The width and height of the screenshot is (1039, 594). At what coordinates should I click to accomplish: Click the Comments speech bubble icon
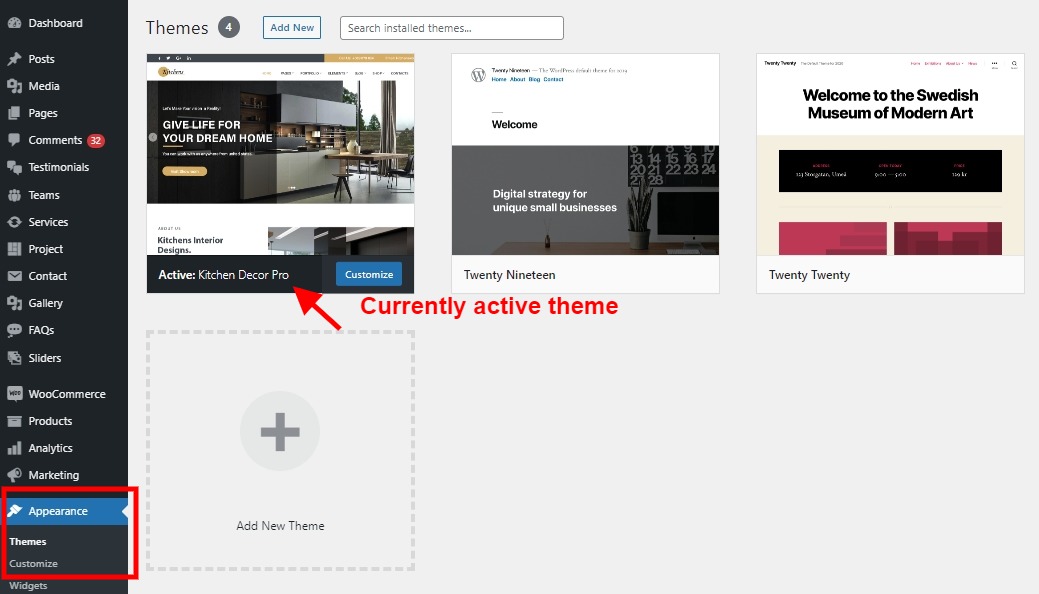coord(14,140)
